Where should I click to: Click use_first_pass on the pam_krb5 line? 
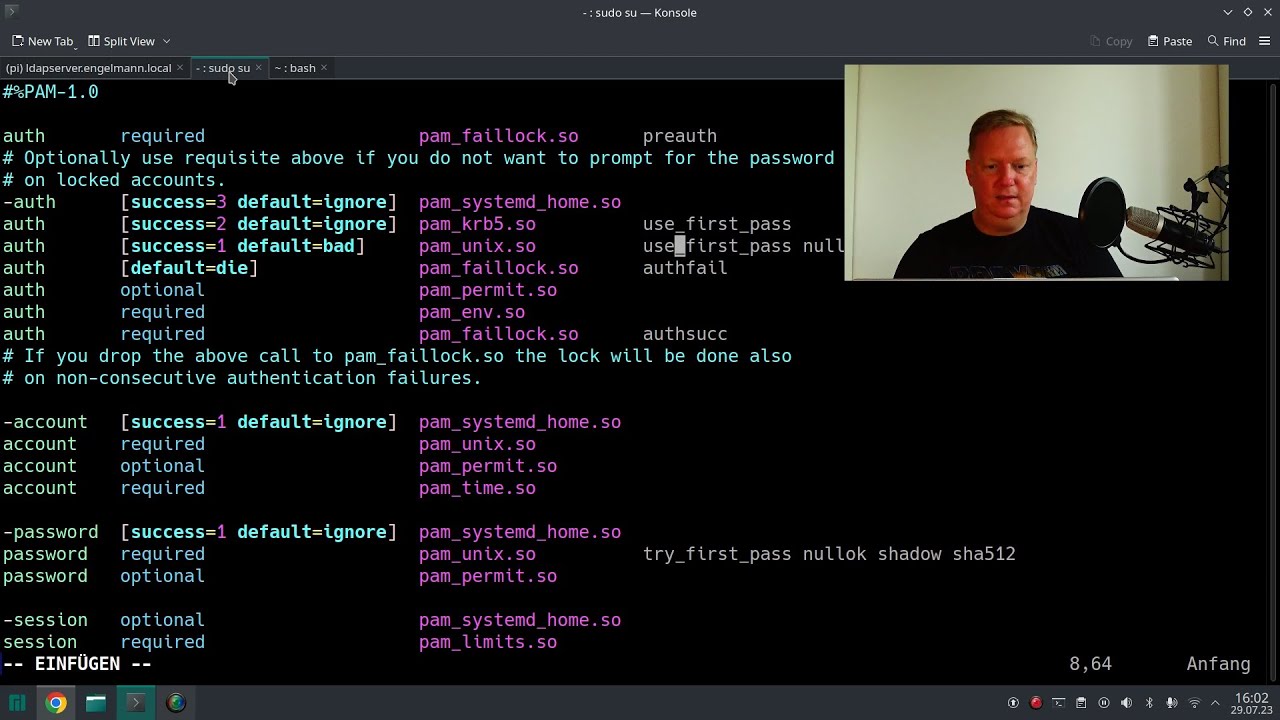(717, 224)
